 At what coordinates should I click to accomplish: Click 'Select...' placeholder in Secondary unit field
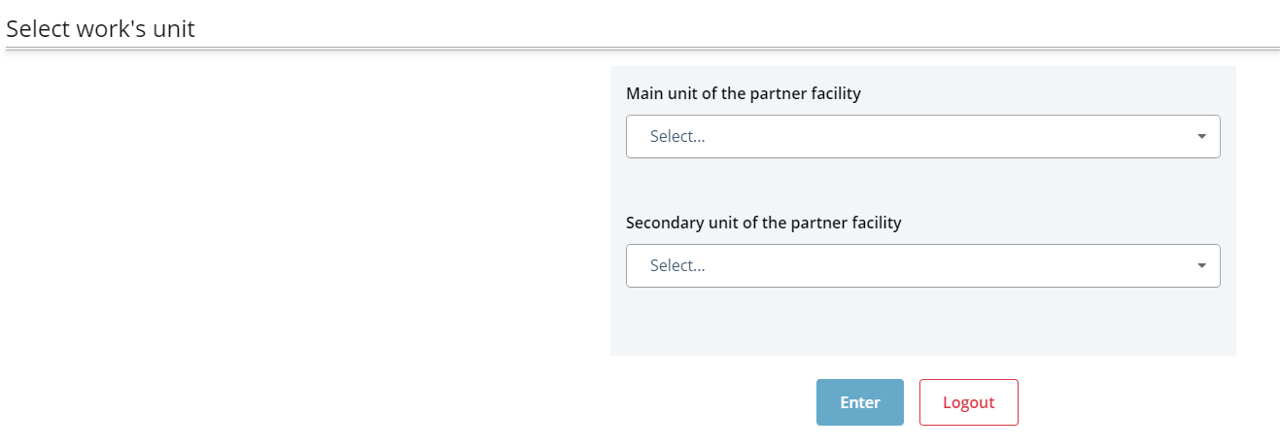pyautogui.click(x=677, y=266)
